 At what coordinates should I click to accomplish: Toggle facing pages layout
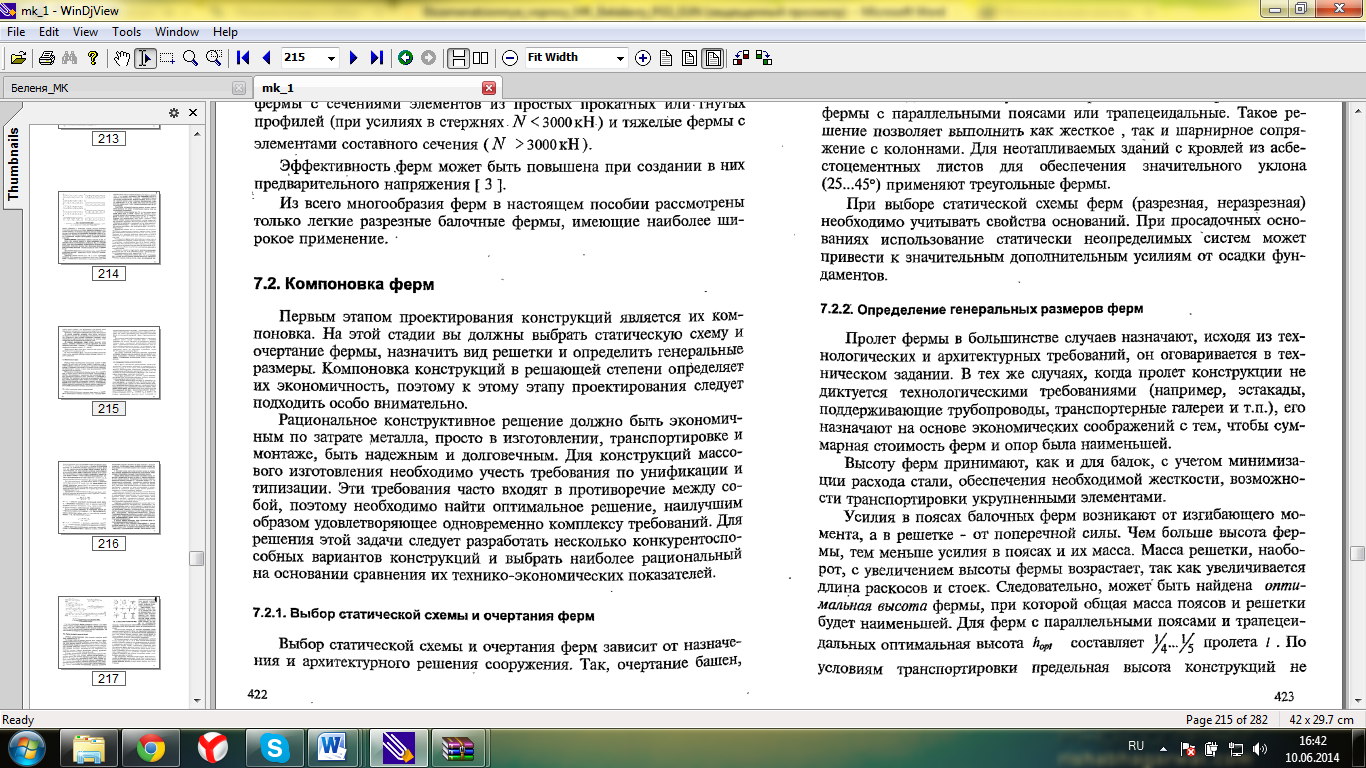[x=481, y=58]
